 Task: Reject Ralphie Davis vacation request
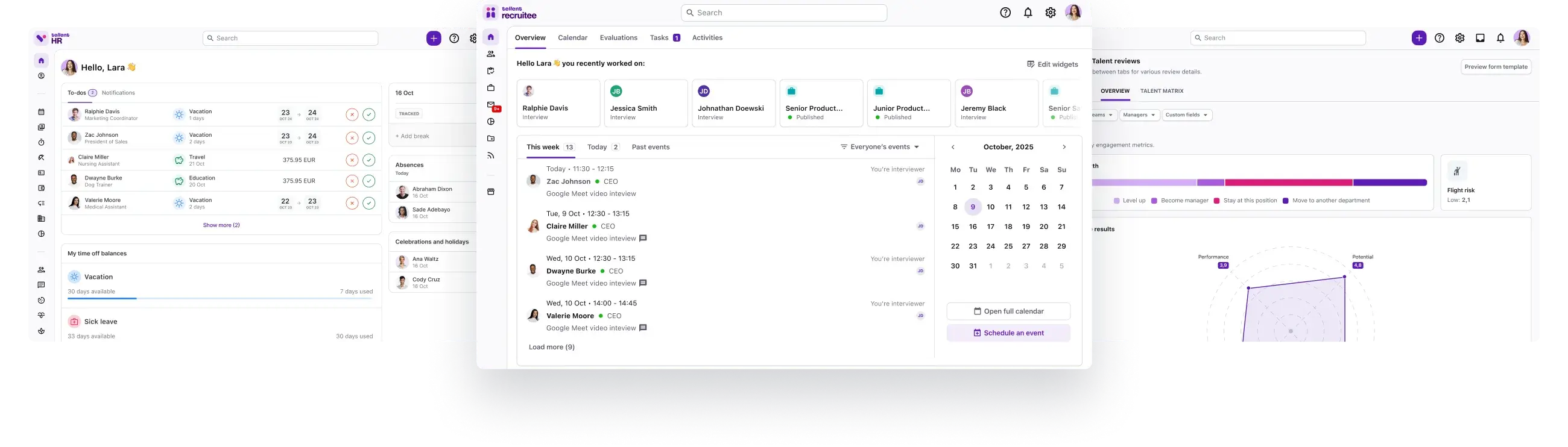(352, 114)
